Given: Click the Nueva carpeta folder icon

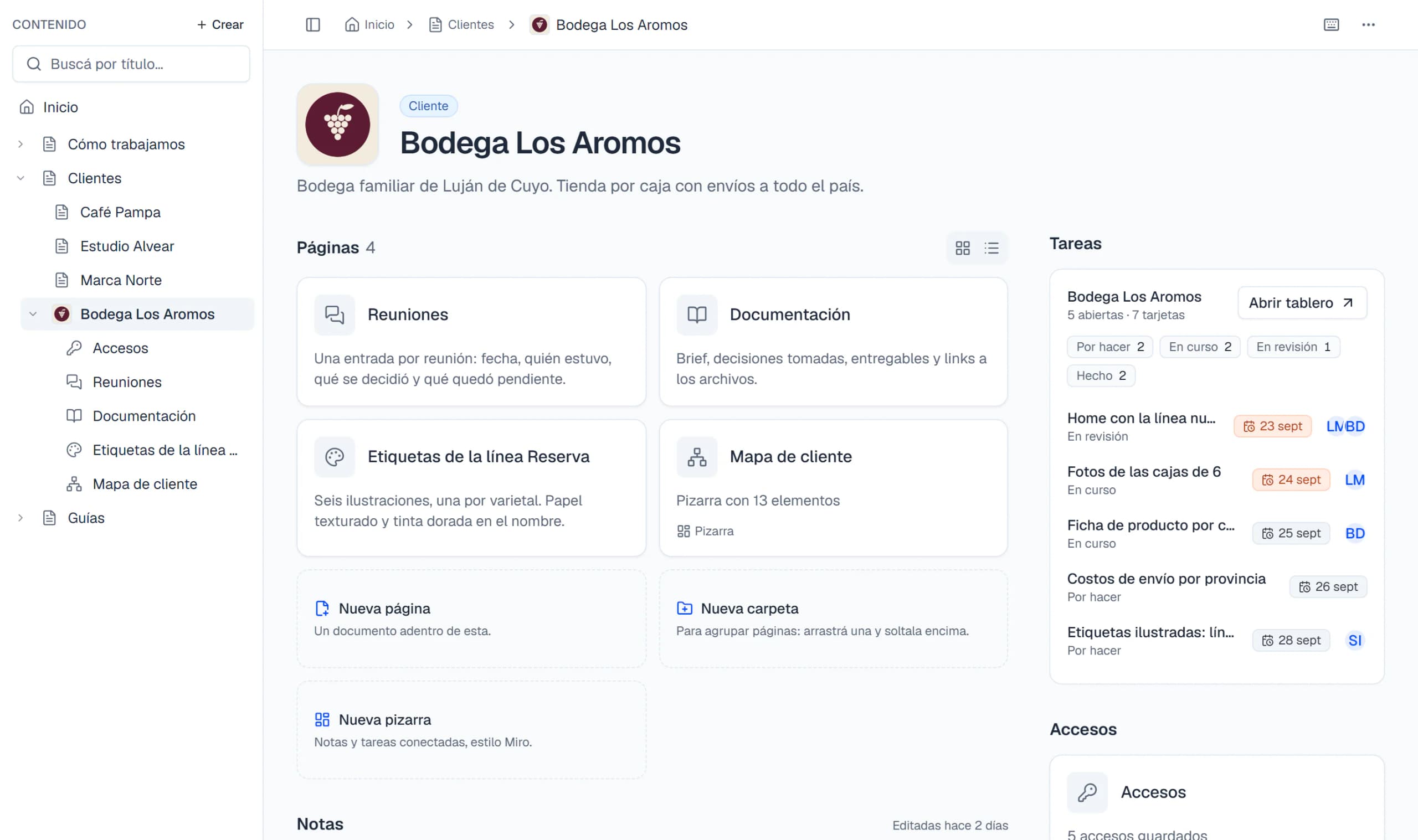Looking at the screenshot, I should click(685, 609).
